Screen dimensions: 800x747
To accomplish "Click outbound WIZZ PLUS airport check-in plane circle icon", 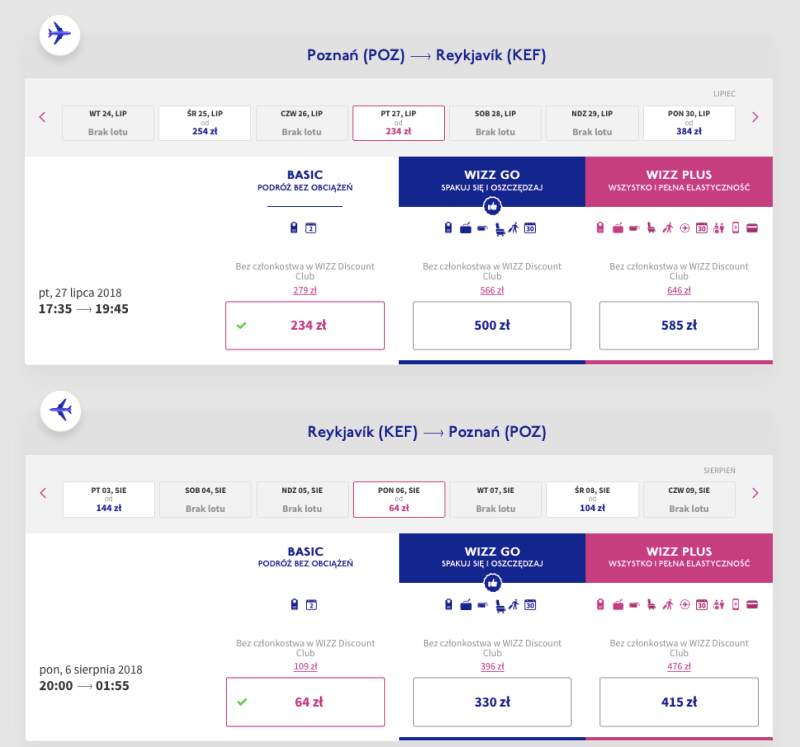I will (685, 228).
